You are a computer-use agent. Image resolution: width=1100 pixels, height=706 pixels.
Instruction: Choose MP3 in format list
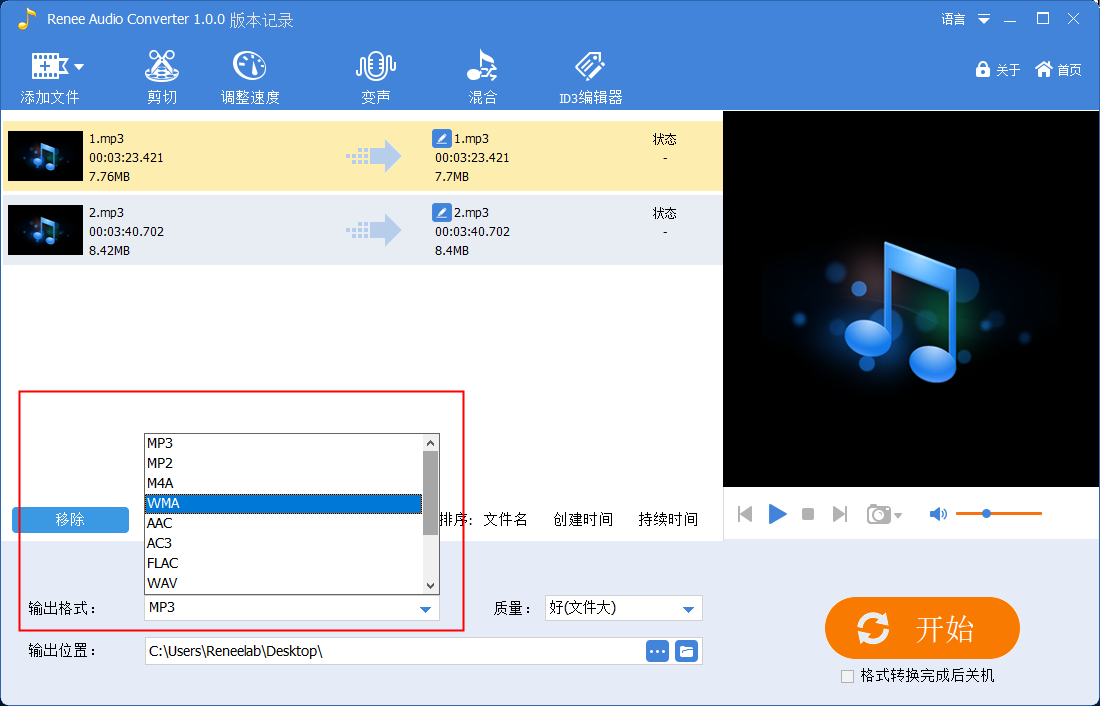283,444
